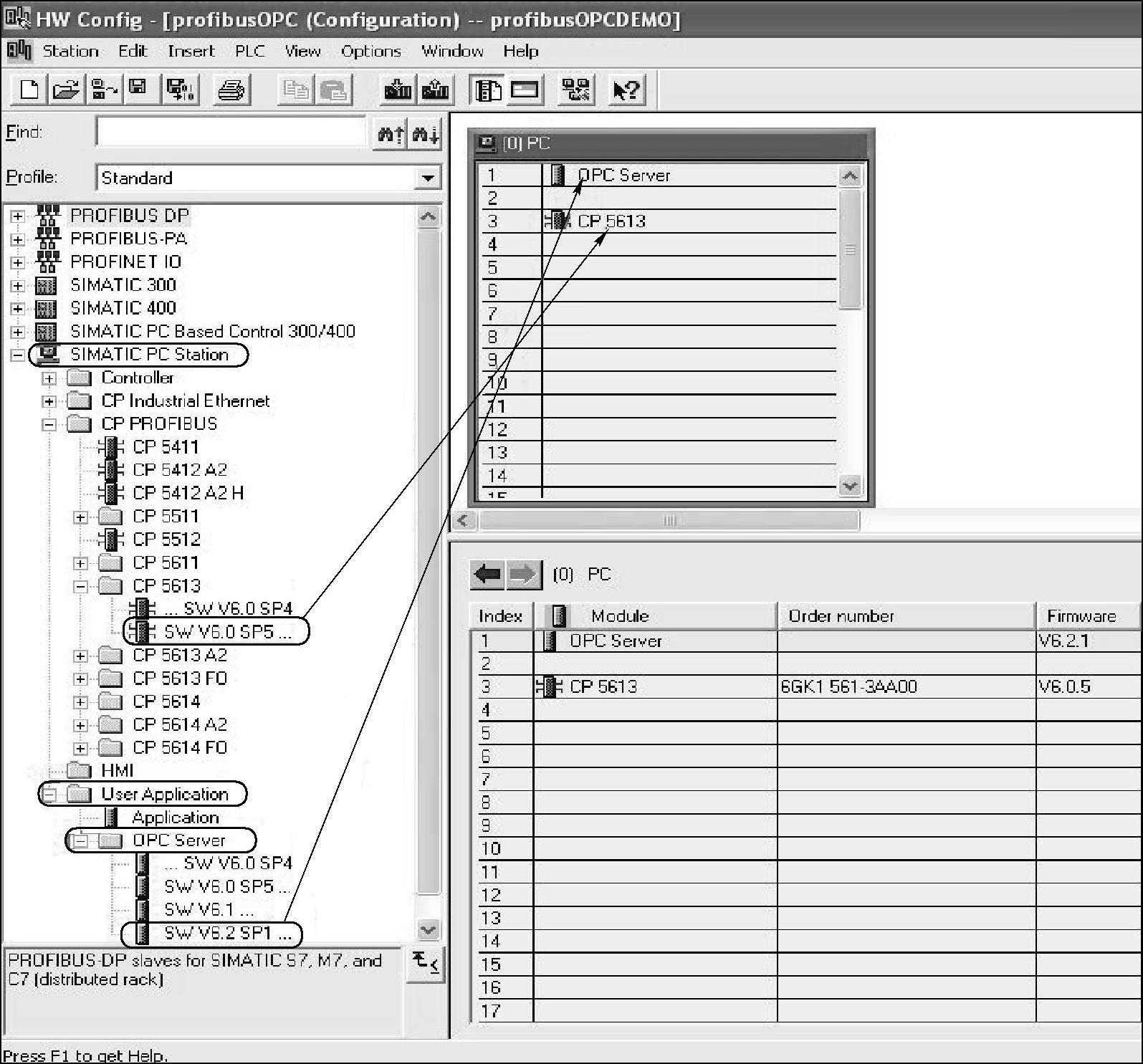Open the Options menu
Screen dimensions: 1143x1064
[370, 51]
